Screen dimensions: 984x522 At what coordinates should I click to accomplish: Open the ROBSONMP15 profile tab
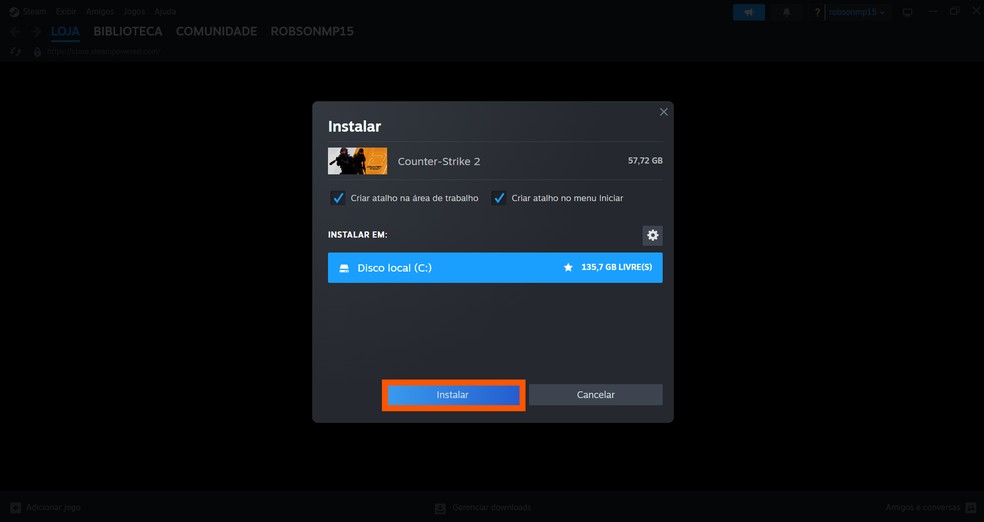pyautogui.click(x=312, y=31)
